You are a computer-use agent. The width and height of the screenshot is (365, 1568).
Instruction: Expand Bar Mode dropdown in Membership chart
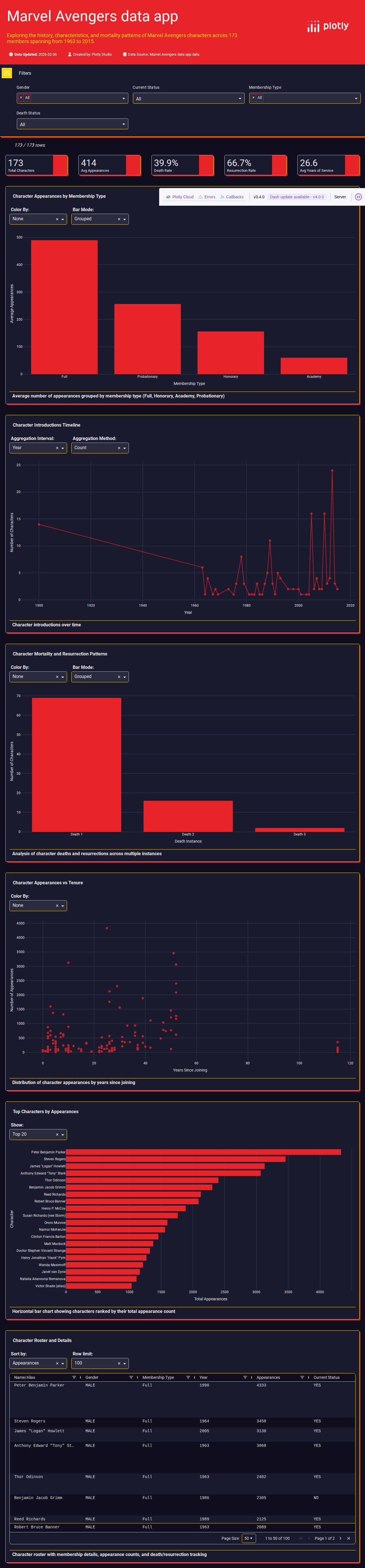100,219
